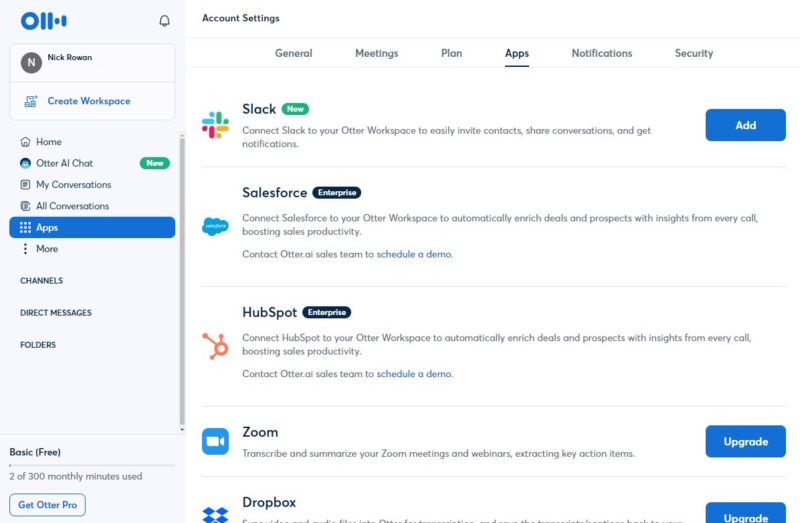Click '2 of 300 monthly minutes used'
The width and height of the screenshot is (800, 523).
pos(76,477)
